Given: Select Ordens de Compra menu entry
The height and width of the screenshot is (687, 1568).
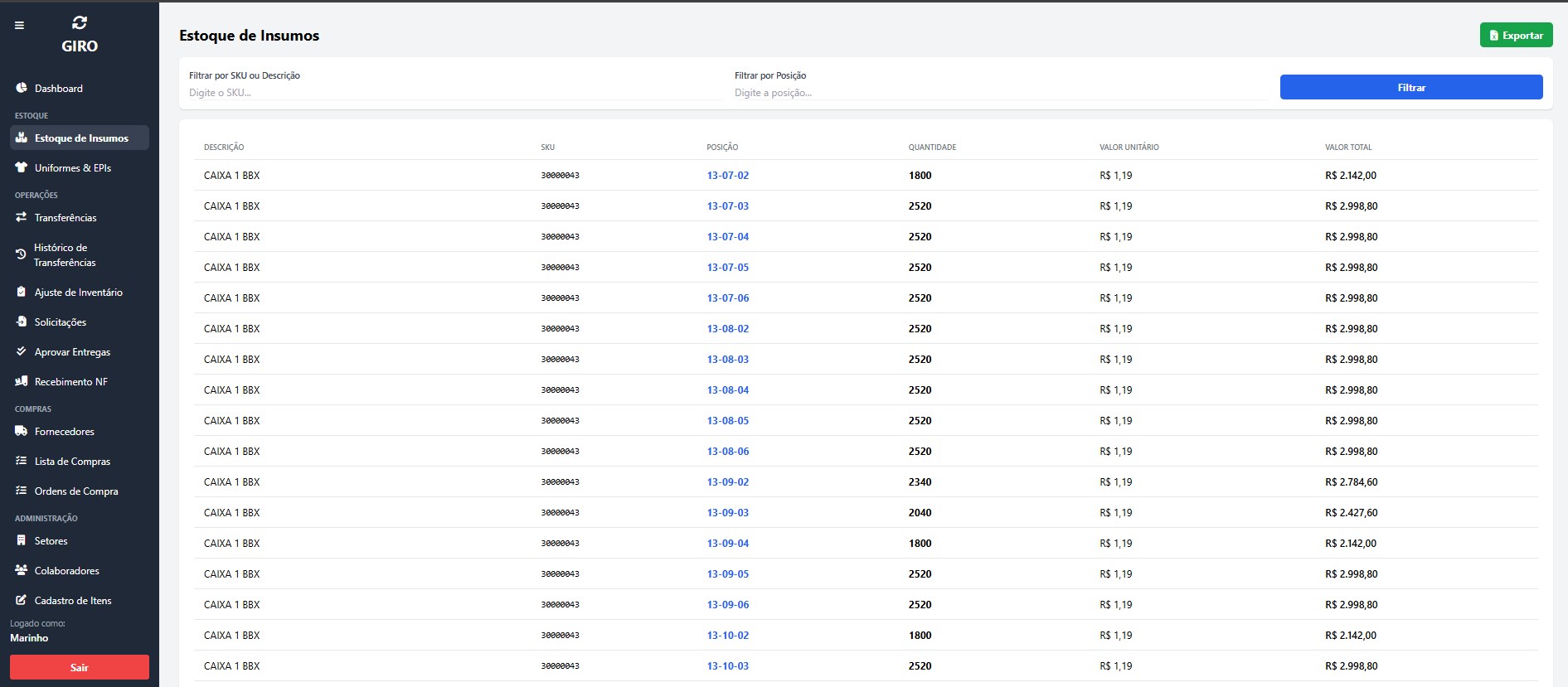Looking at the screenshot, I should coord(75,491).
